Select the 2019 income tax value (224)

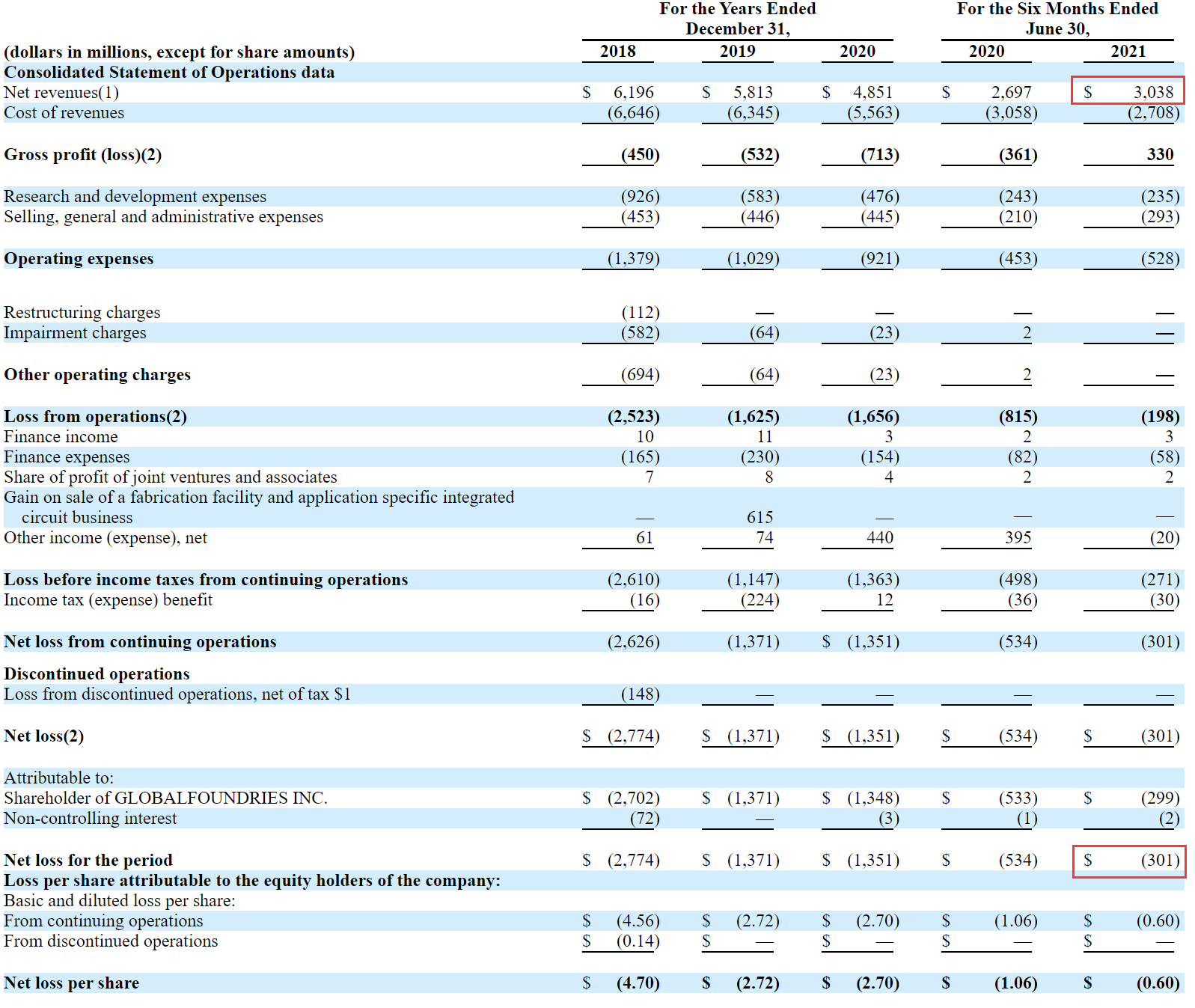(760, 599)
